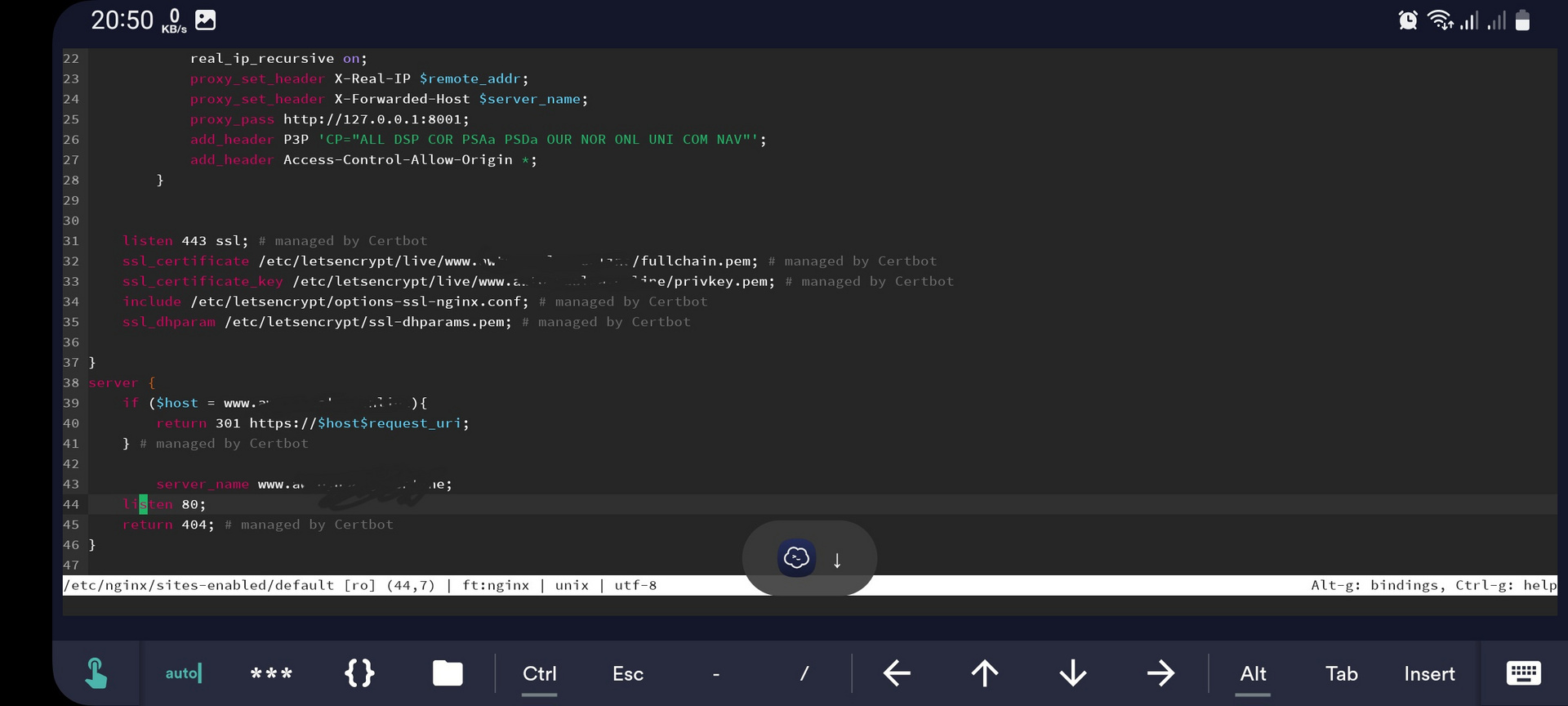Click 'return 301 https://$host$request_uri;'

pos(313,423)
